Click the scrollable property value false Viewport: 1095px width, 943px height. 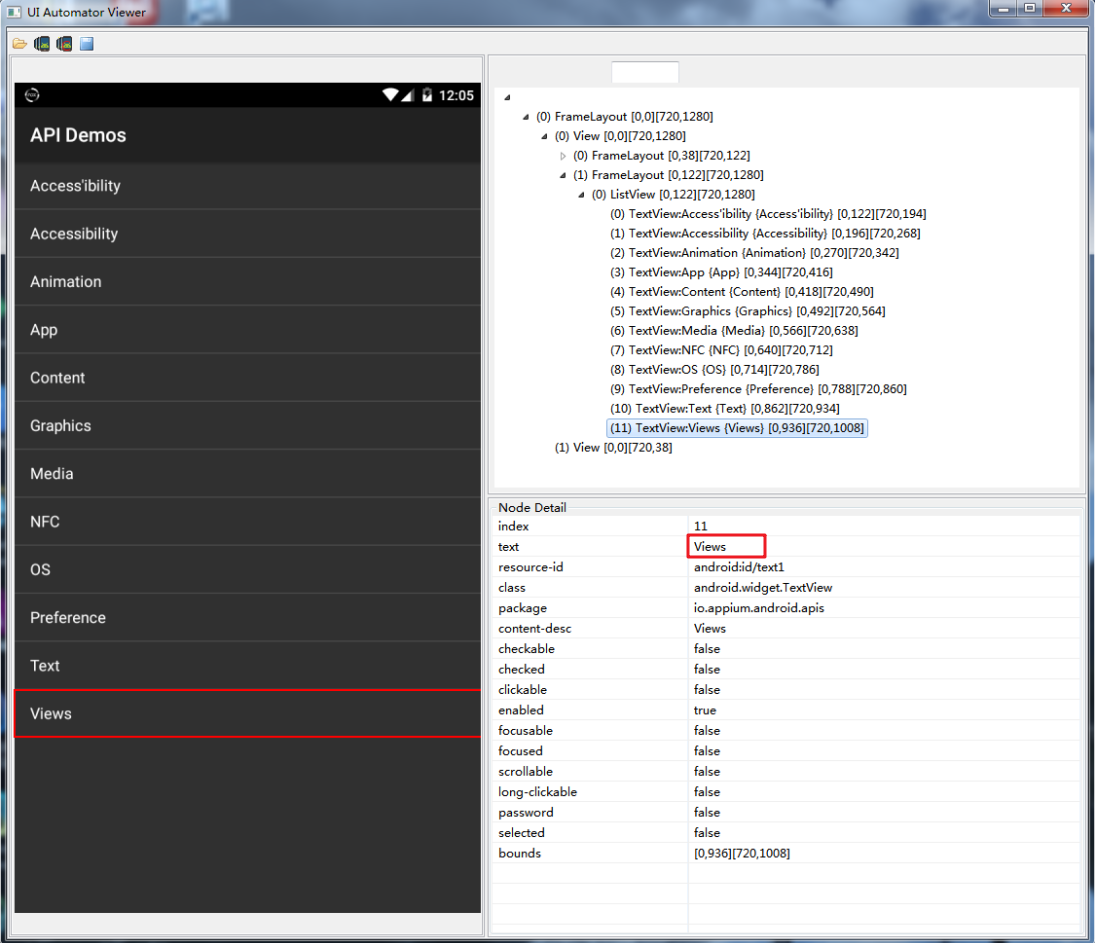[707, 772]
